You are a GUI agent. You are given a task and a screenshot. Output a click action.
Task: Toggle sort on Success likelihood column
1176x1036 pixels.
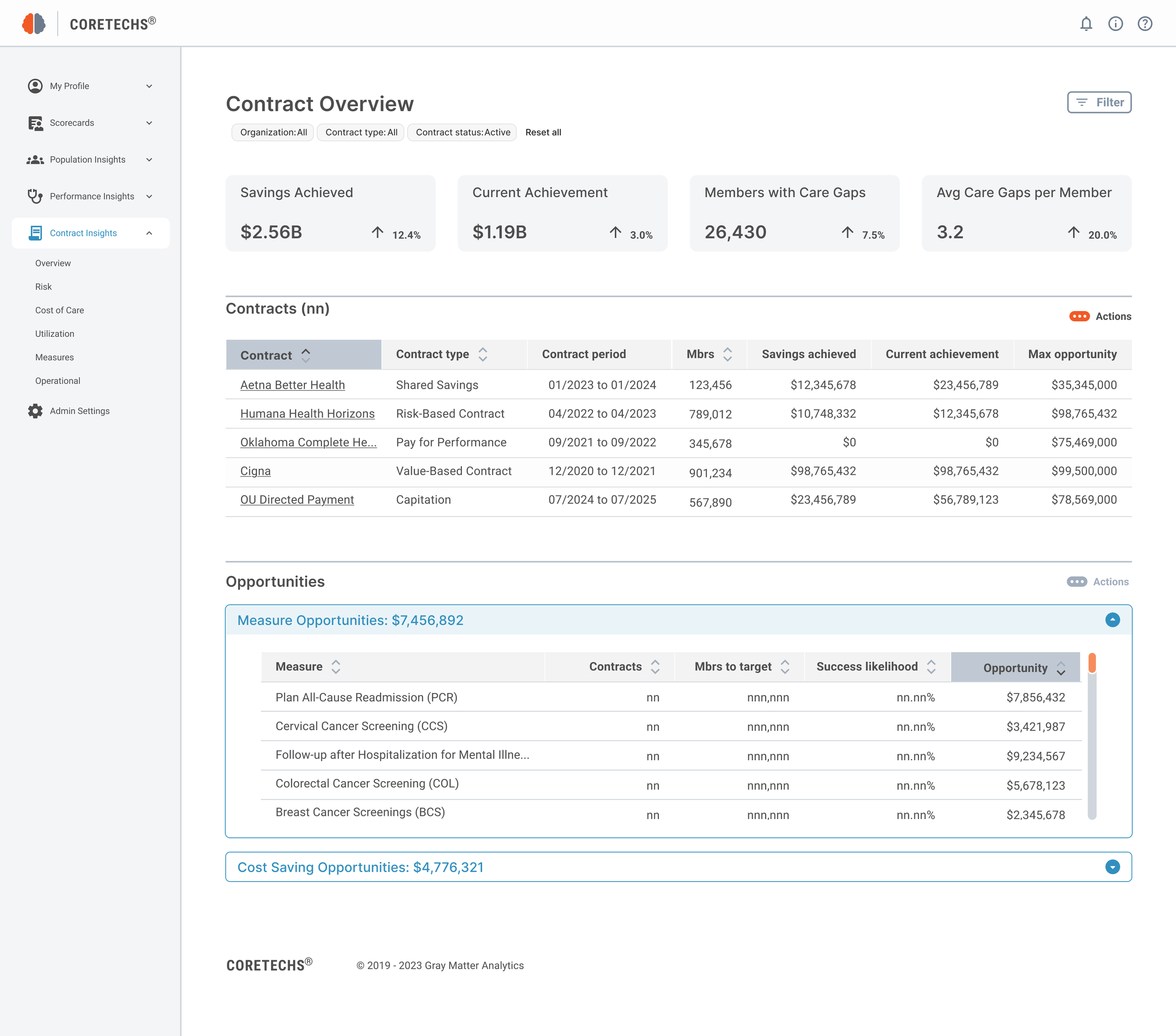tap(931, 667)
